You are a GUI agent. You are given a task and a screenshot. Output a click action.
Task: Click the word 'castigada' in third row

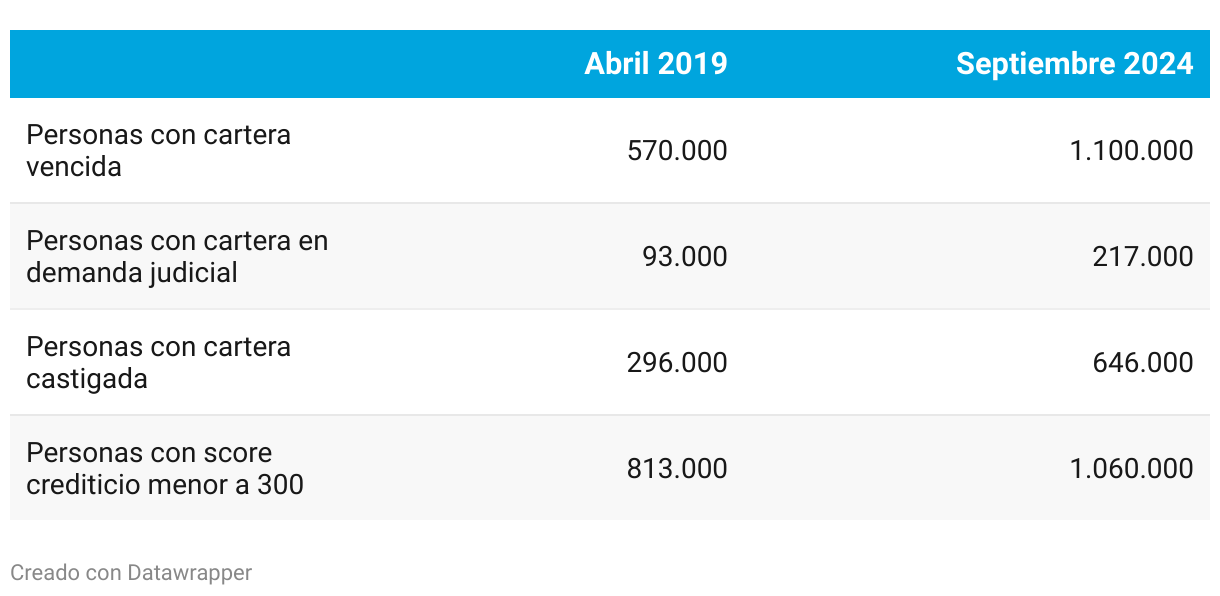87,379
